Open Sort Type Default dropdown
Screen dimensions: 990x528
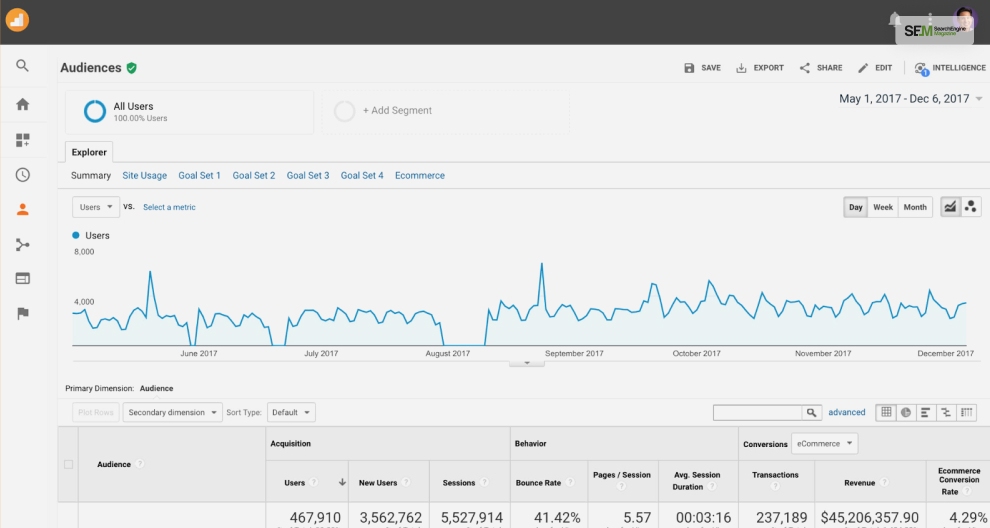tap(291, 412)
